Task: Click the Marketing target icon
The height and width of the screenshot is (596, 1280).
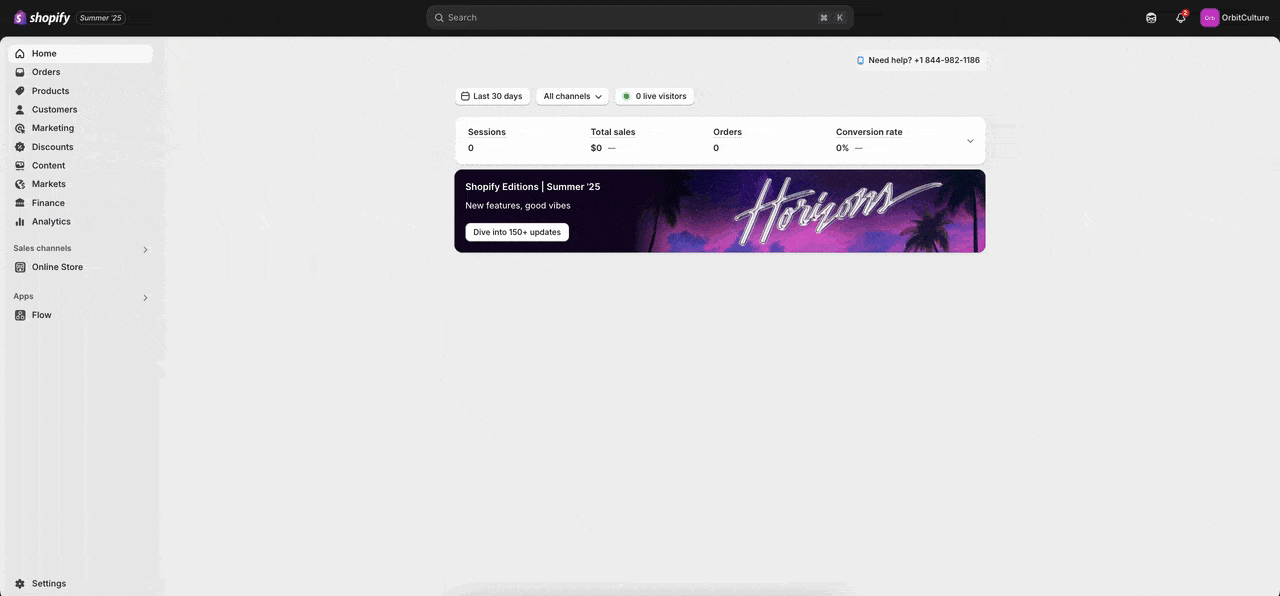Action: 20,128
